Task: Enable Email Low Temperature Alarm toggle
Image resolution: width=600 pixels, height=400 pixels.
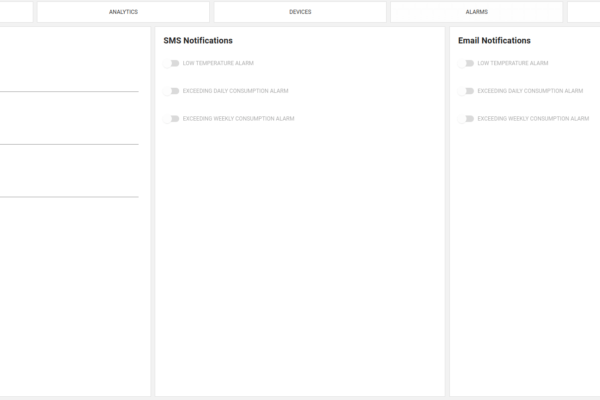Action: (467, 63)
